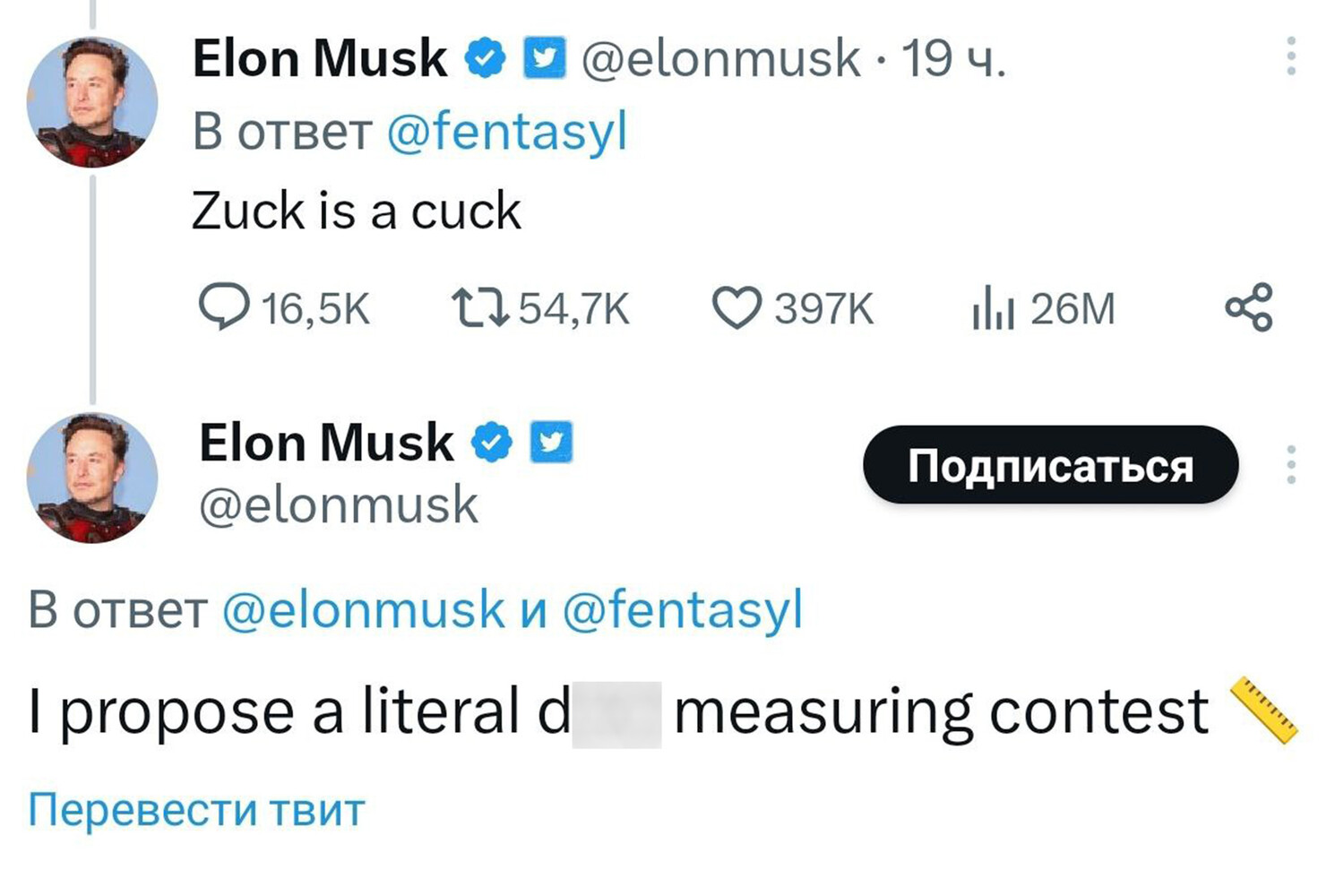Open Elon Musk avatar in second tweet
The image size is (1344, 896).
pyautogui.click(x=92, y=478)
